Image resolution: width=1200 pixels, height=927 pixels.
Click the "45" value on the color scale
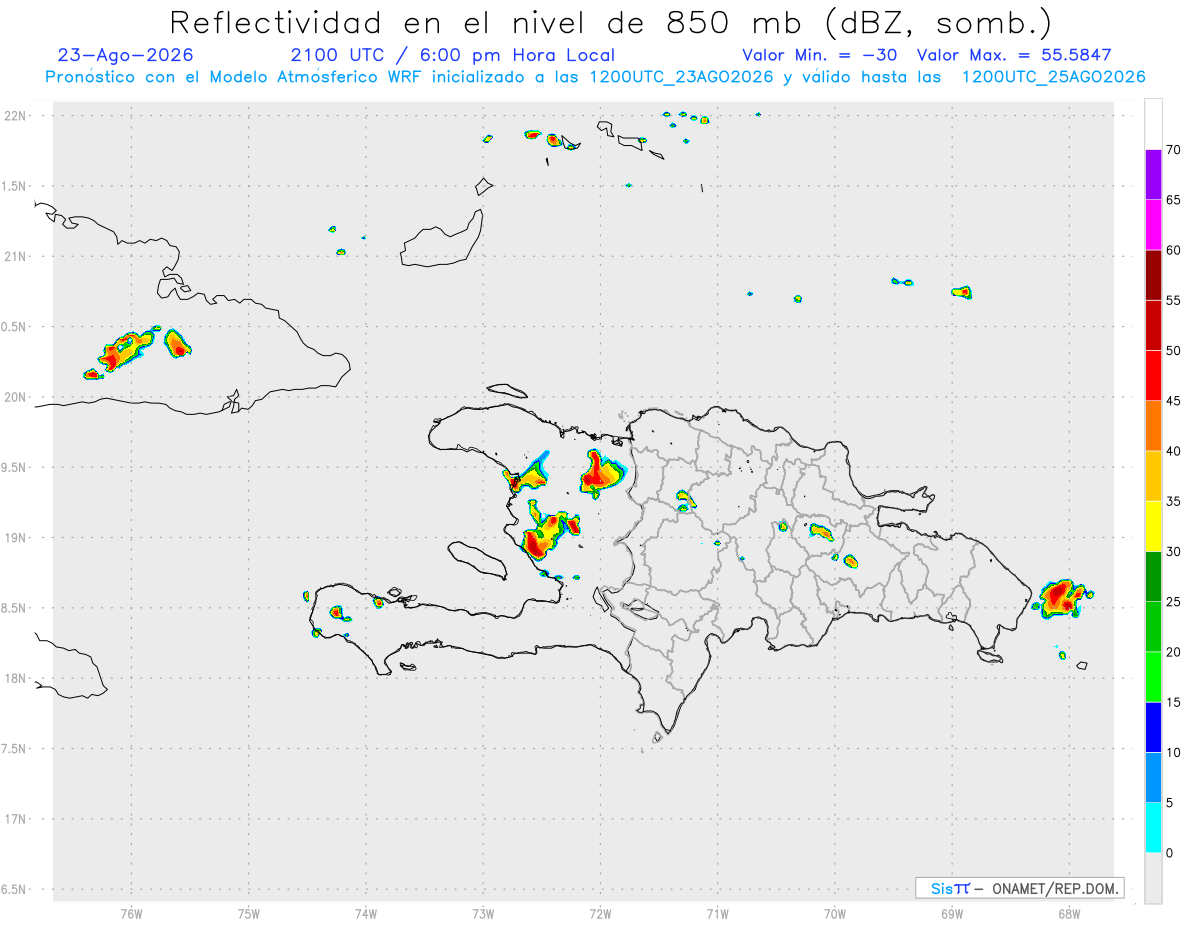click(1174, 401)
